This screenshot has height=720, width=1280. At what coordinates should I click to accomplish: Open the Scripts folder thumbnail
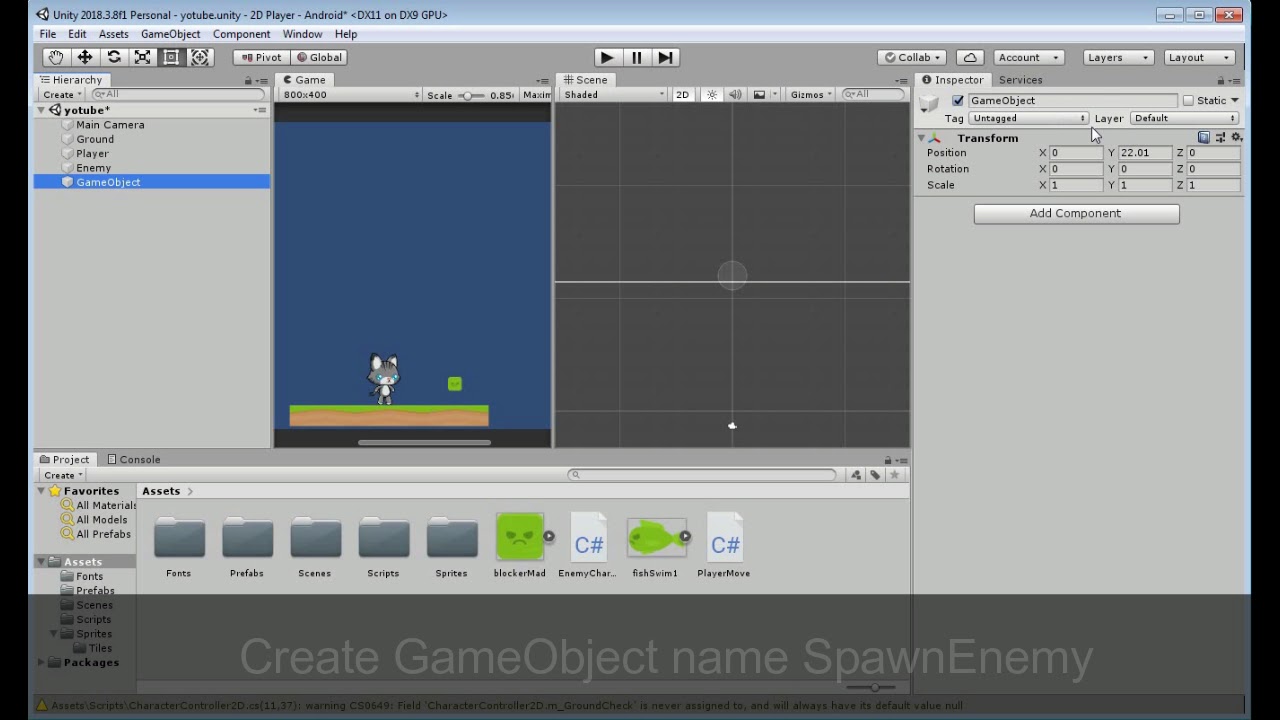pyautogui.click(x=383, y=540)
